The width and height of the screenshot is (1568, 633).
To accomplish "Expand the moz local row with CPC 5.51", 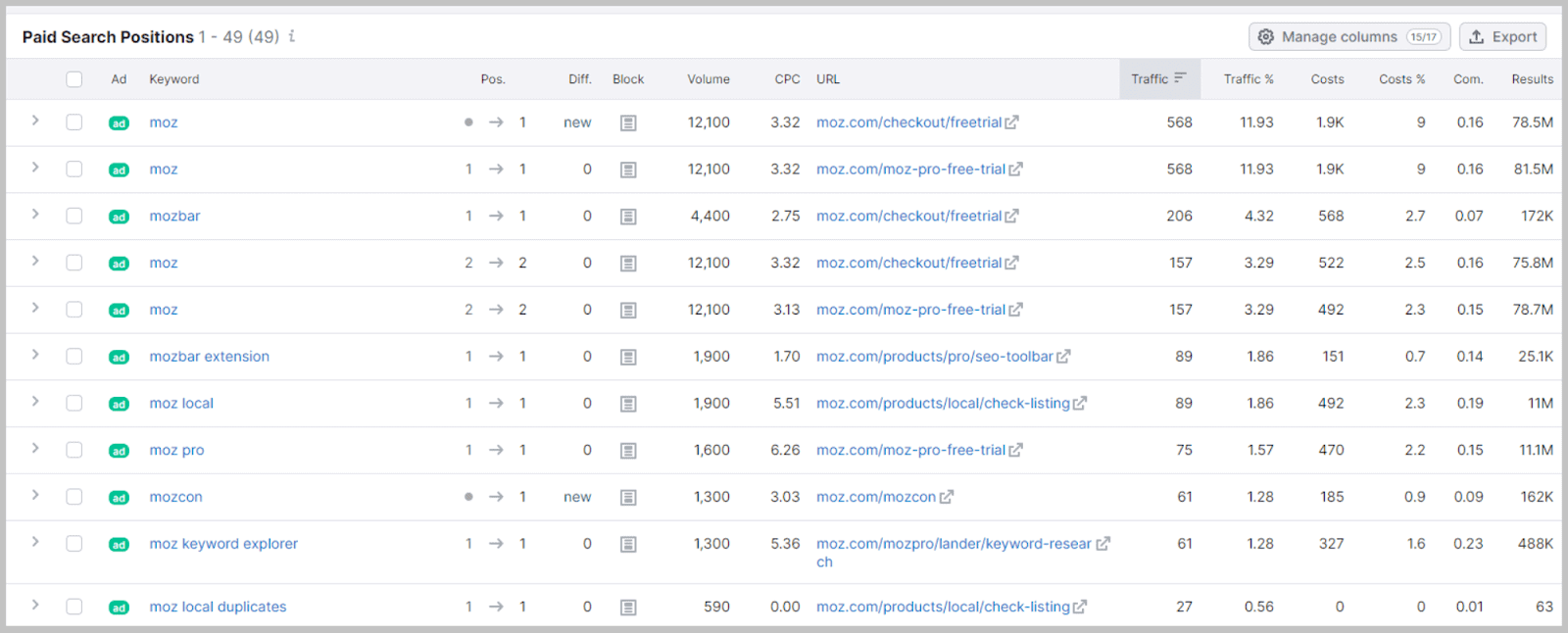I will 35,402.
